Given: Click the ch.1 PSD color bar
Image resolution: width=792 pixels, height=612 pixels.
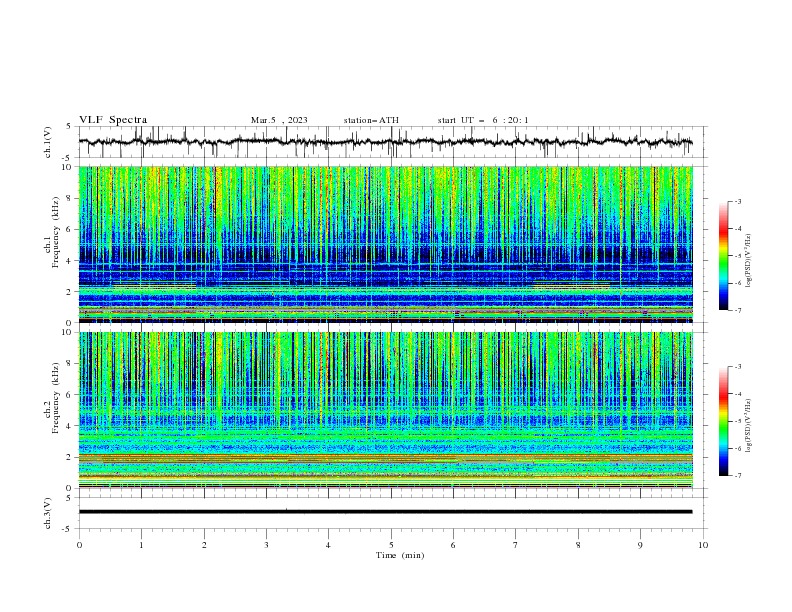Looking at the screenshot, I should pyautogui.click(x=723, y=256).
